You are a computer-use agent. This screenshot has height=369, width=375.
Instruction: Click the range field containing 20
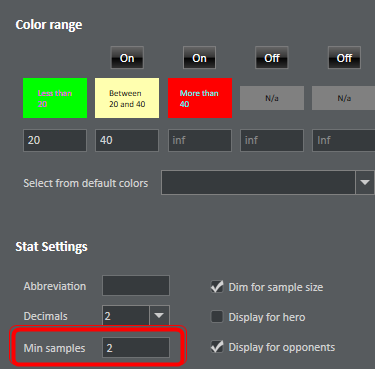click(x=55, y=140)
